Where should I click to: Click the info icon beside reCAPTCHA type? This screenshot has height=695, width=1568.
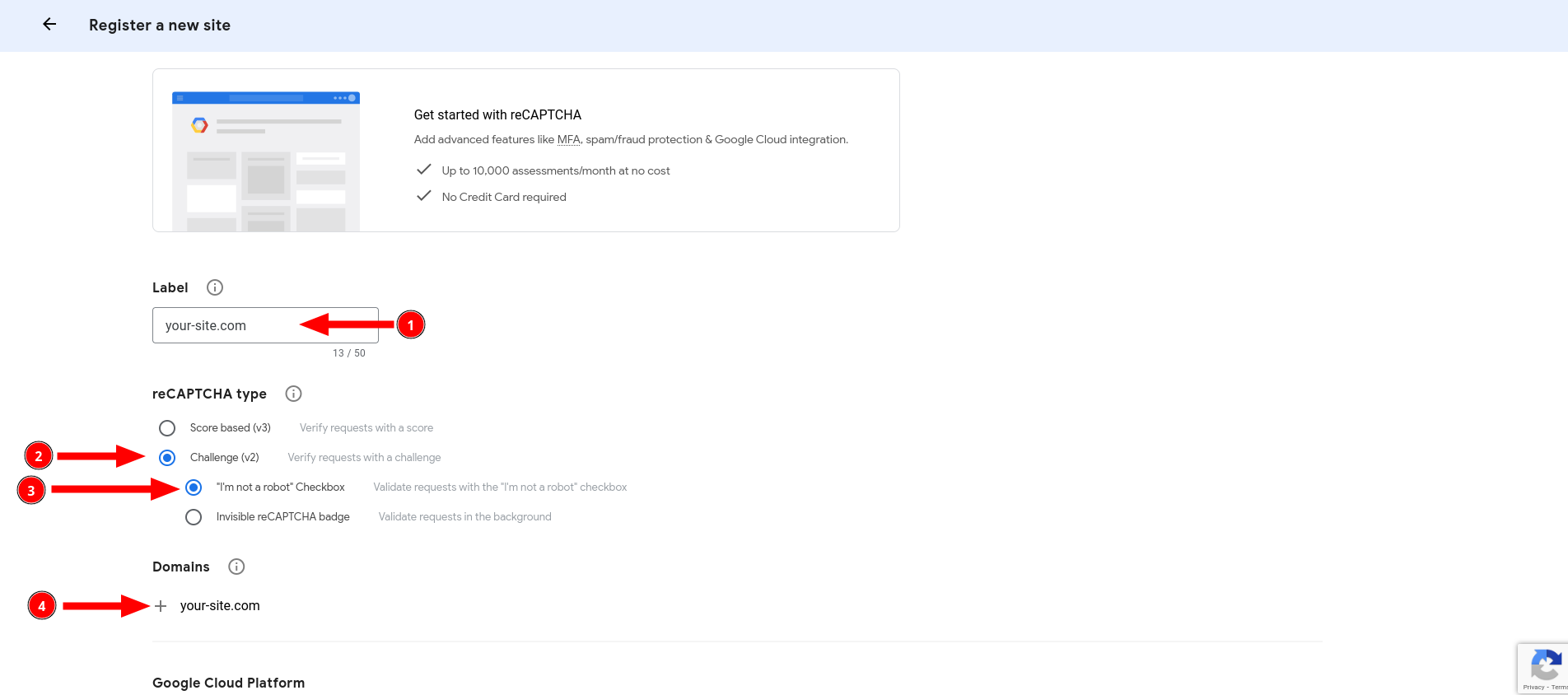pyautogui.click(x=293, y=394)
